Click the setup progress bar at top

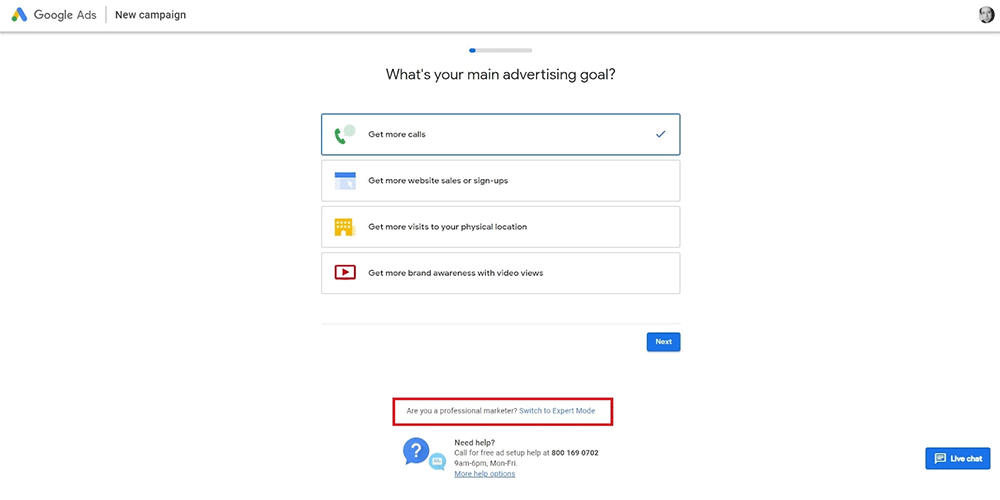[x=500, y=50]
